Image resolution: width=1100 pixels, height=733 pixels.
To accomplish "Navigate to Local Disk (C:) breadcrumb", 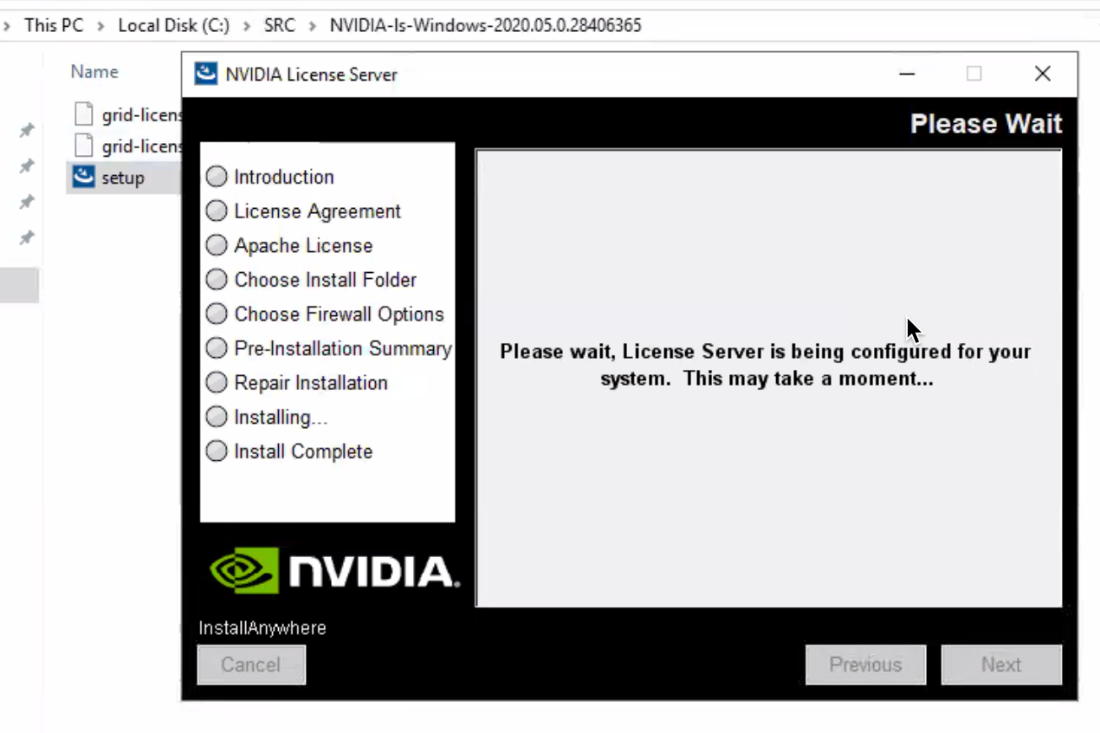I will (174, 25).
